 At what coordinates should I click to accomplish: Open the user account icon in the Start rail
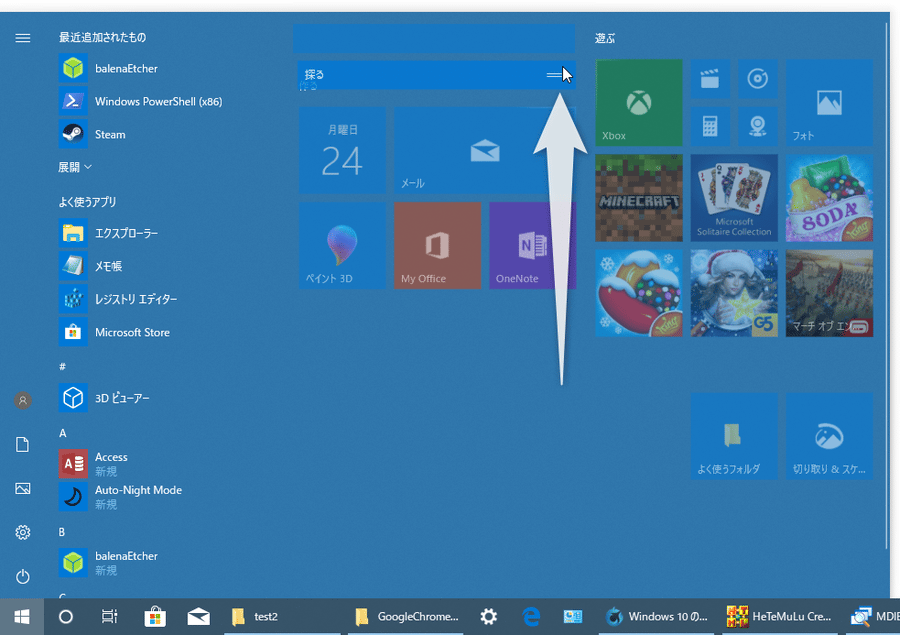click(x=23, y=400)
